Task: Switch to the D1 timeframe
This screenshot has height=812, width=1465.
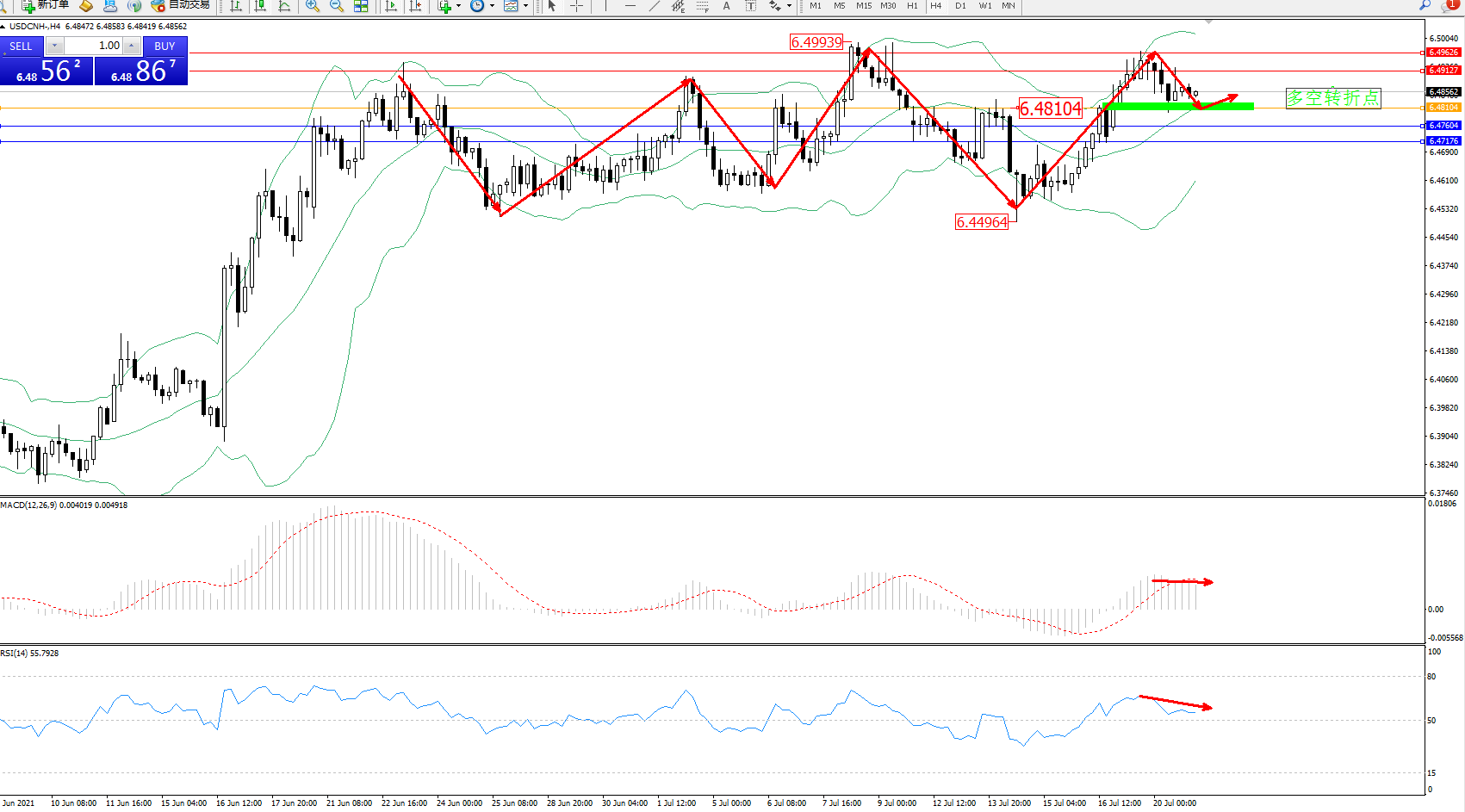Action: coord(960,6)
